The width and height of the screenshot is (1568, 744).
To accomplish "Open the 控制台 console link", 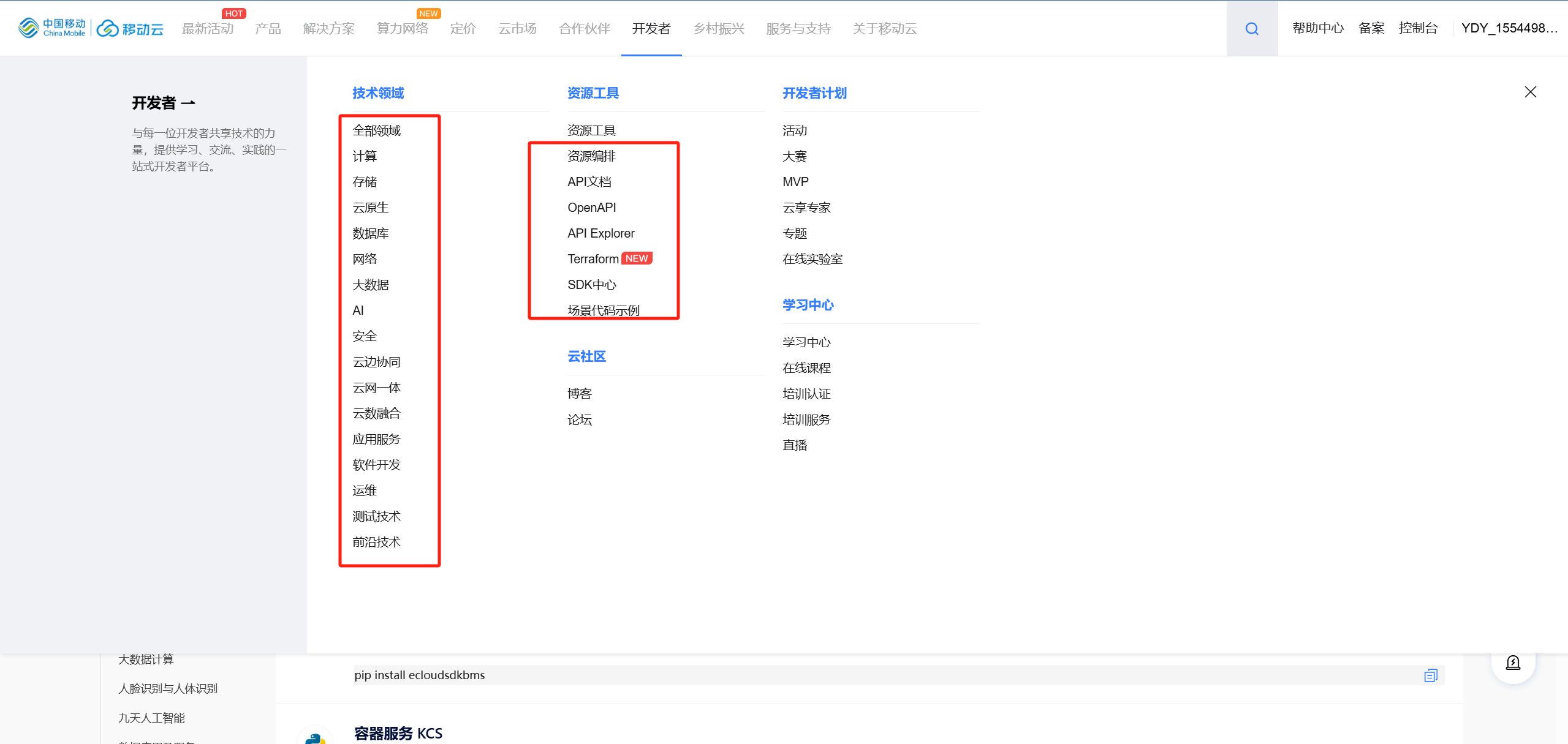I will click(x=1418, y=28).
